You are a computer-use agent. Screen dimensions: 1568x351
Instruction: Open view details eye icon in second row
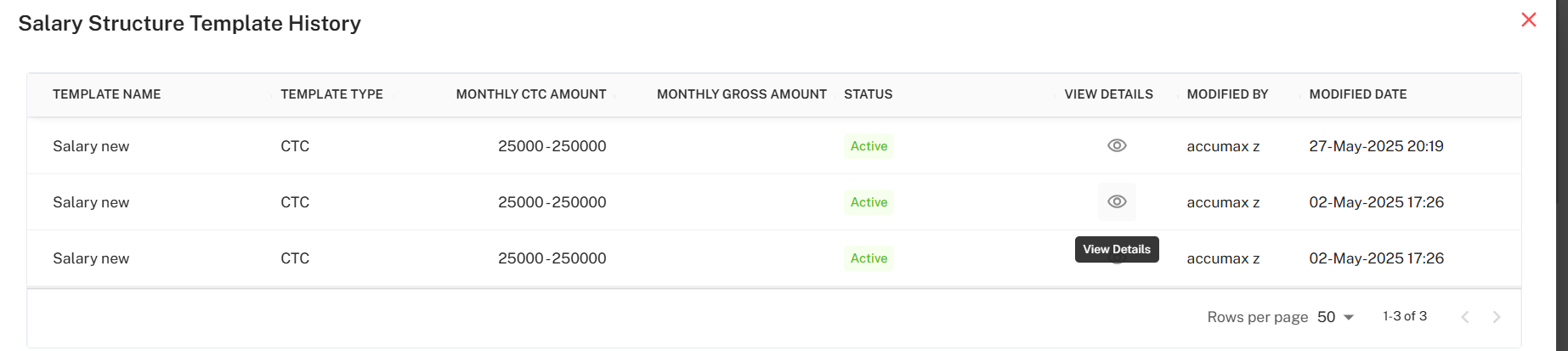[x=1117, y=201]
